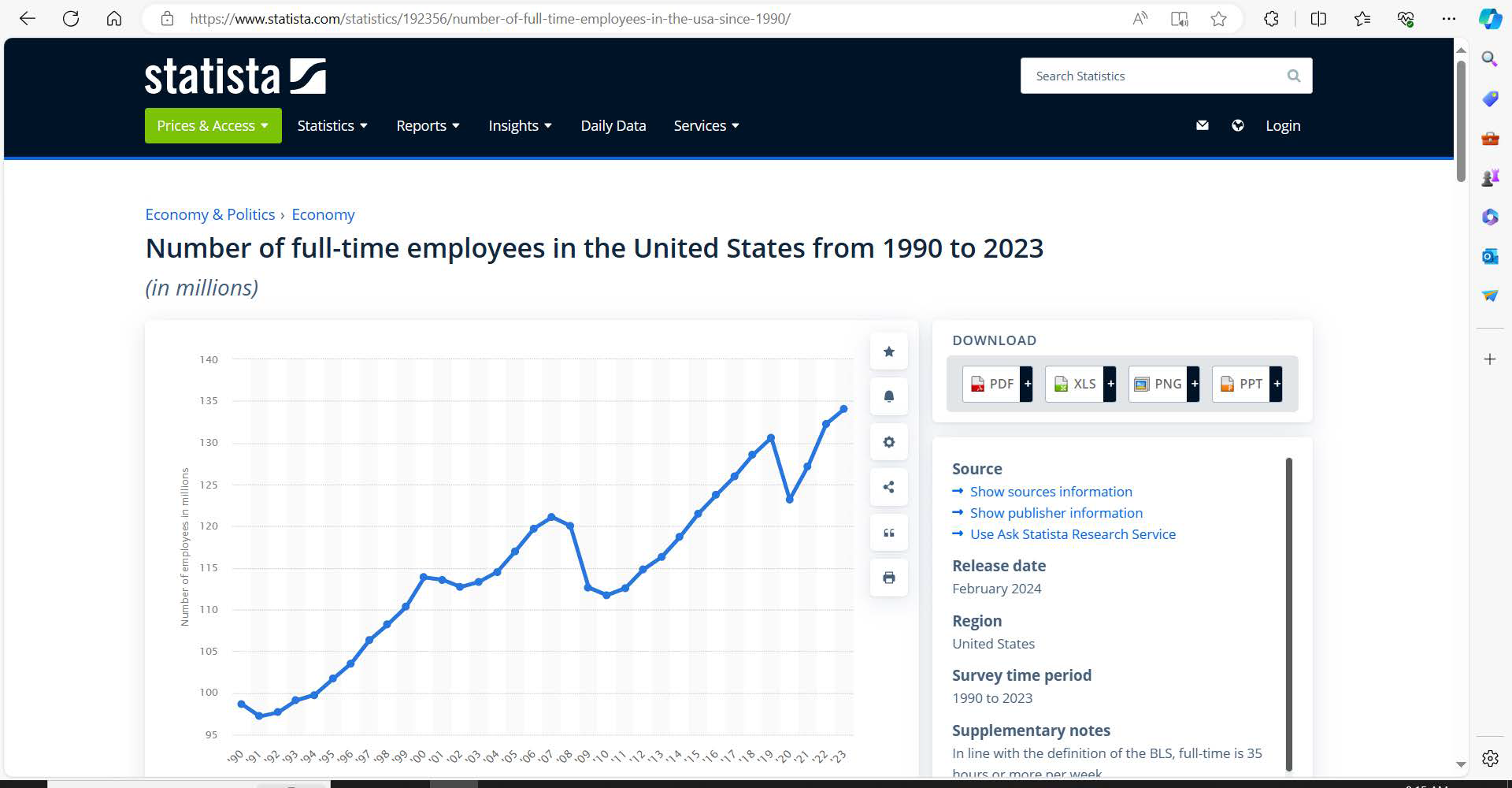Viewport: 1512px width, 788px height.
Task: Download chart as PDF
Action: coord(991,384)
